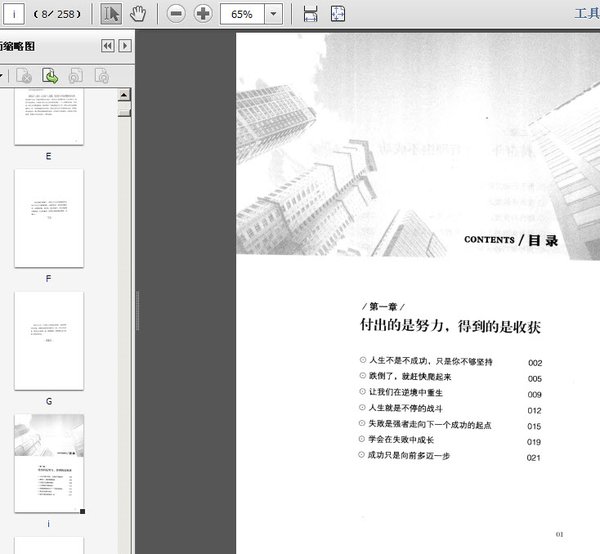Click the rotate pages icon
This screenshot has width=600, height=554.
(x=75, y=76)
